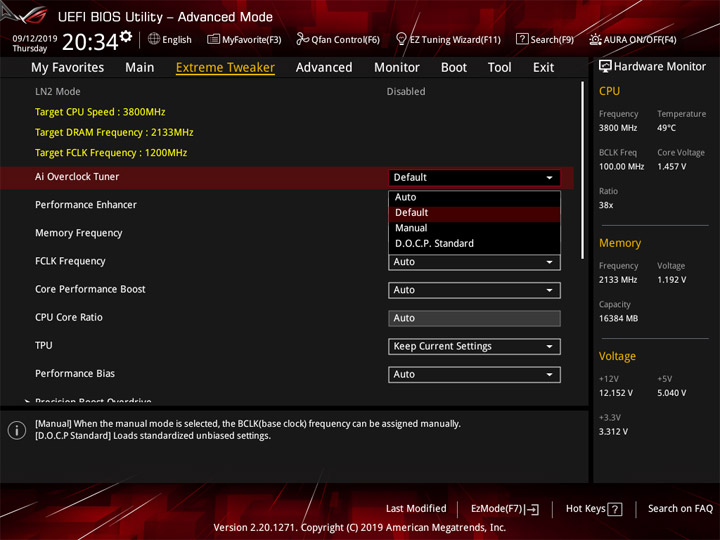Click the 49°C temperature reading
Image resolution: width=720 pixels, height=540 pixels.
click(666, 128)
